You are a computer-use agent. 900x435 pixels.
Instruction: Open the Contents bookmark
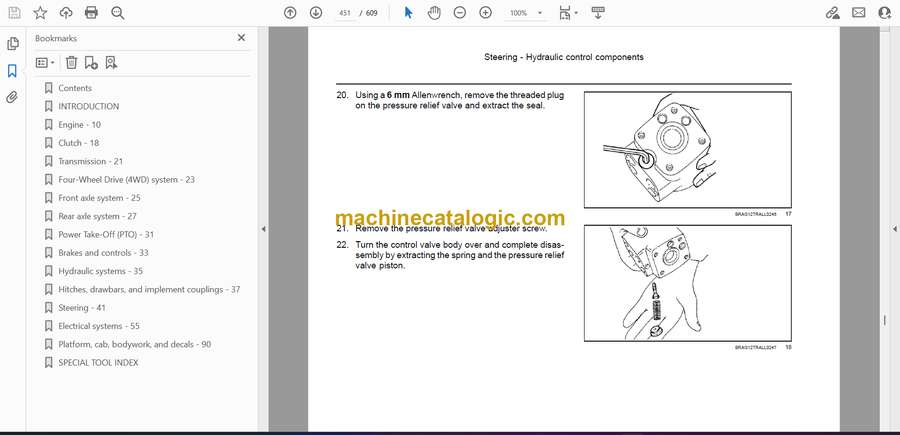pos(75,88)
